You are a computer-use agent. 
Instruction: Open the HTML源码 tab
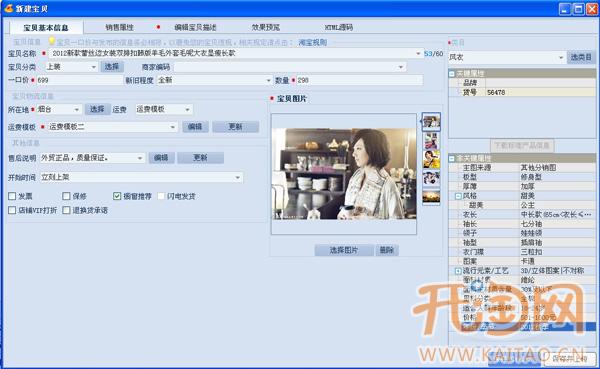click(339, 27)
